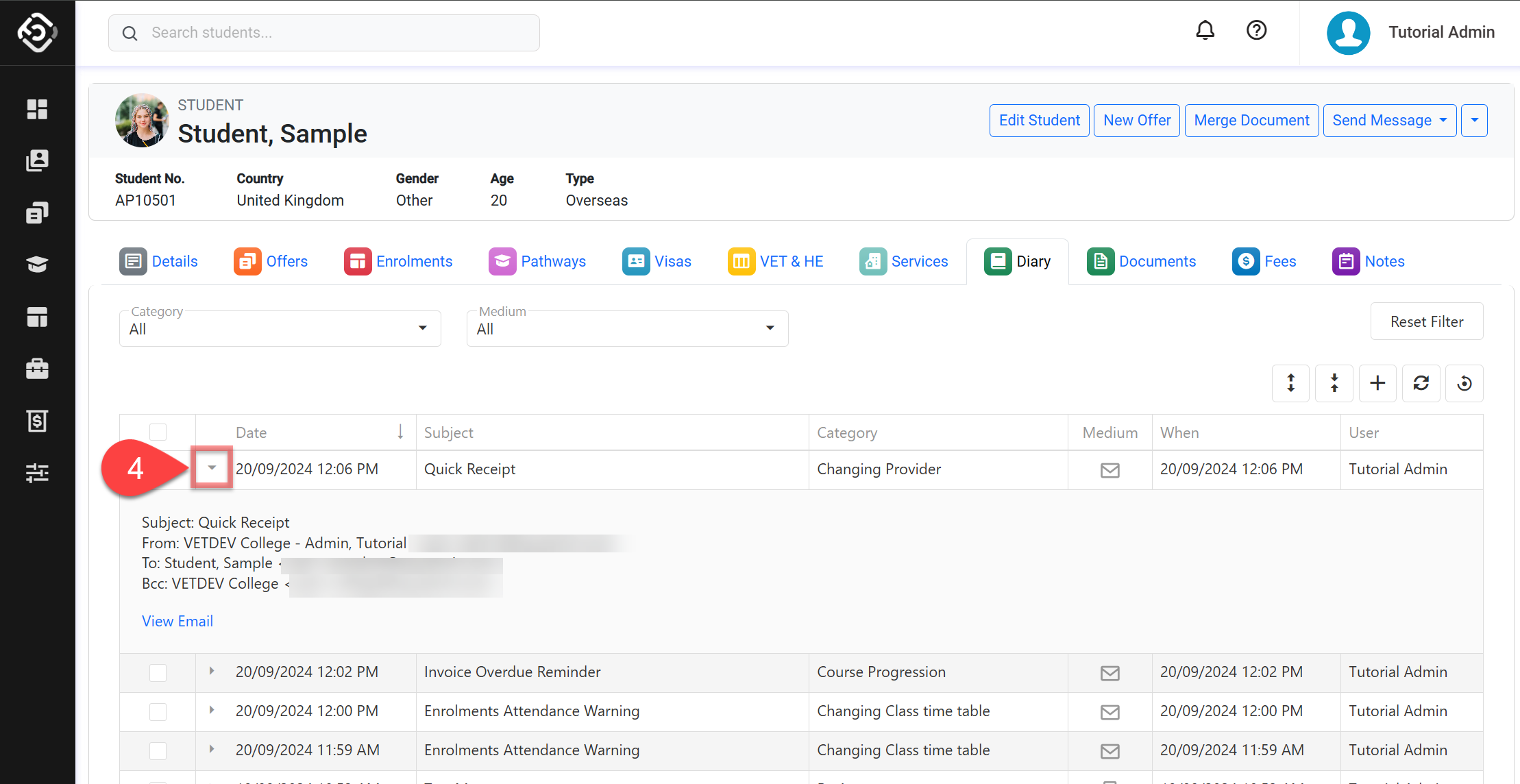Viewport: 1520px width, 784px height.
Task: Click the Merge Document button
Action: (1251, 121)
